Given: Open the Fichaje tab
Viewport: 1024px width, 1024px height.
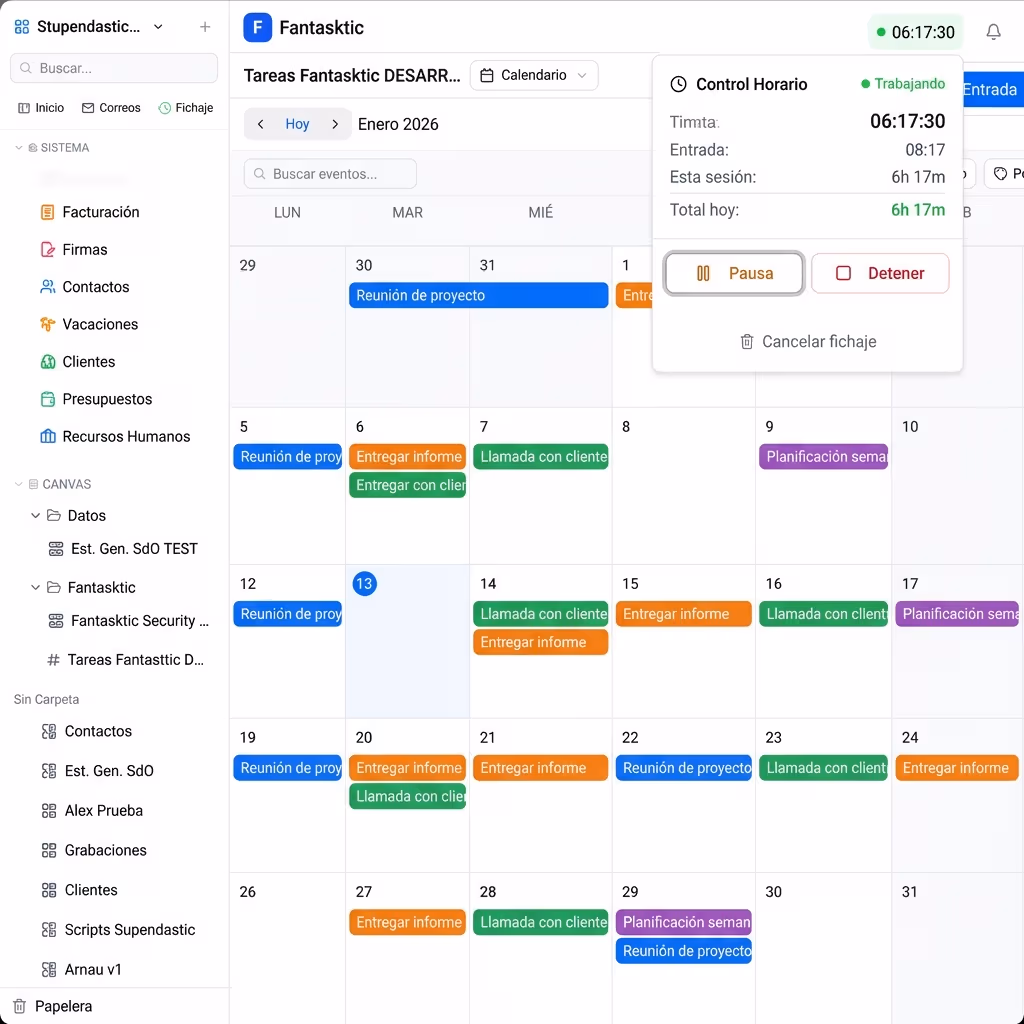Looking at the screenshot, I should point(186,108).
